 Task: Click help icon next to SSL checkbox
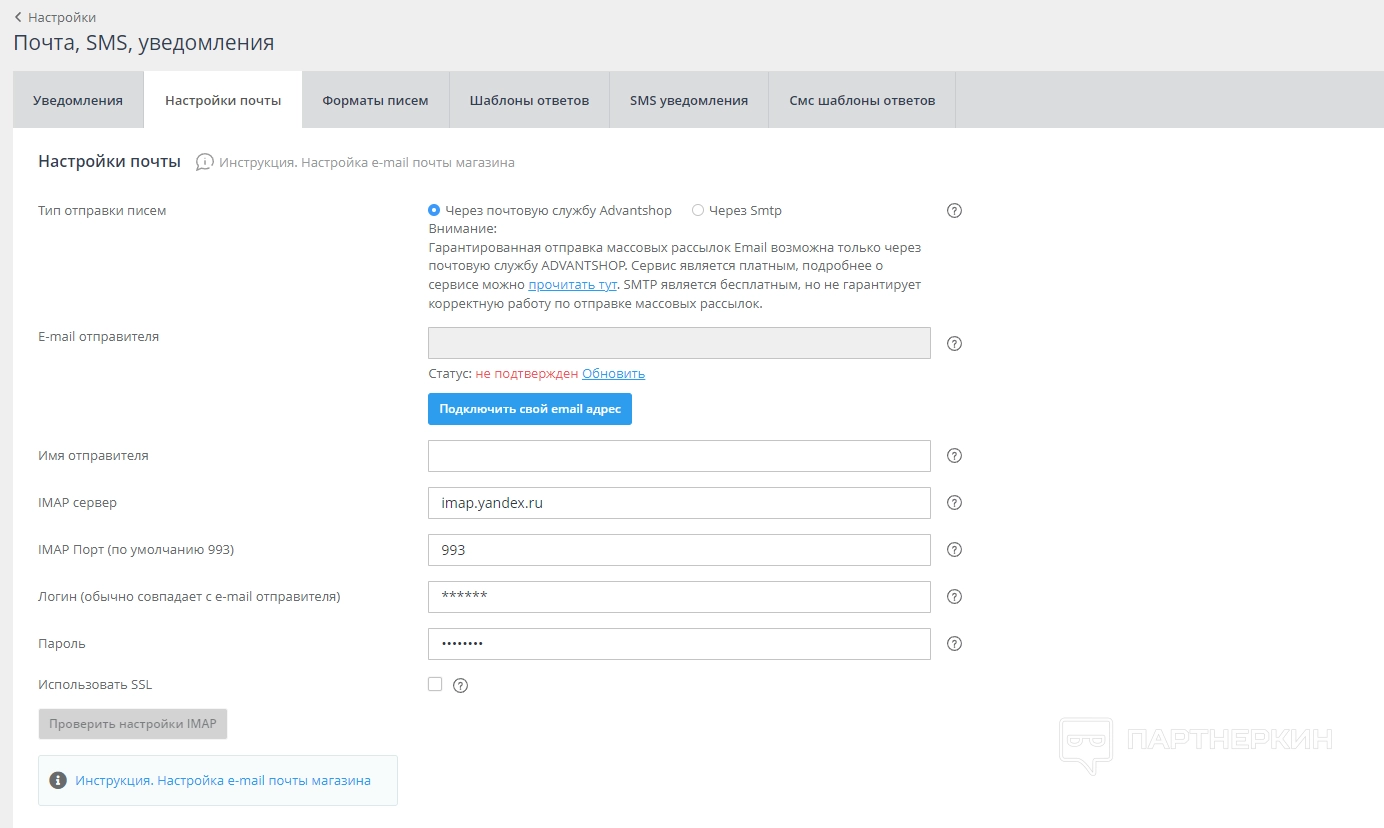(460, 686)
